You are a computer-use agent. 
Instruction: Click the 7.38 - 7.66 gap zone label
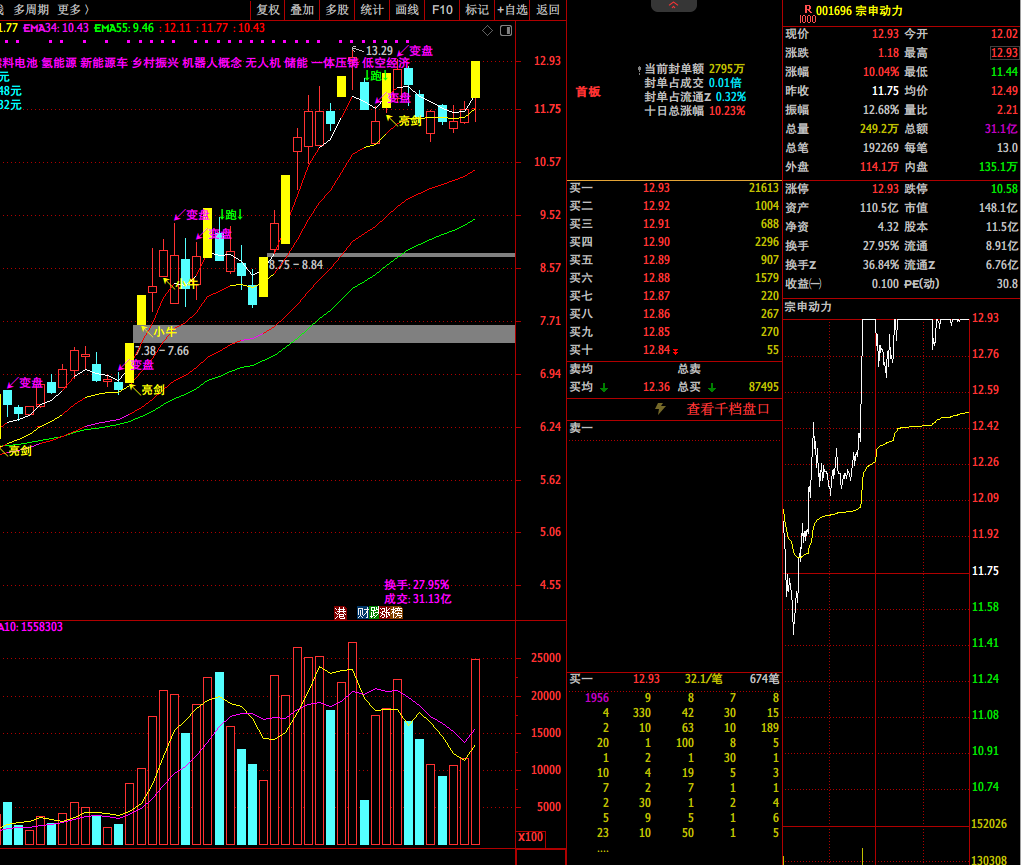[162, 351]
